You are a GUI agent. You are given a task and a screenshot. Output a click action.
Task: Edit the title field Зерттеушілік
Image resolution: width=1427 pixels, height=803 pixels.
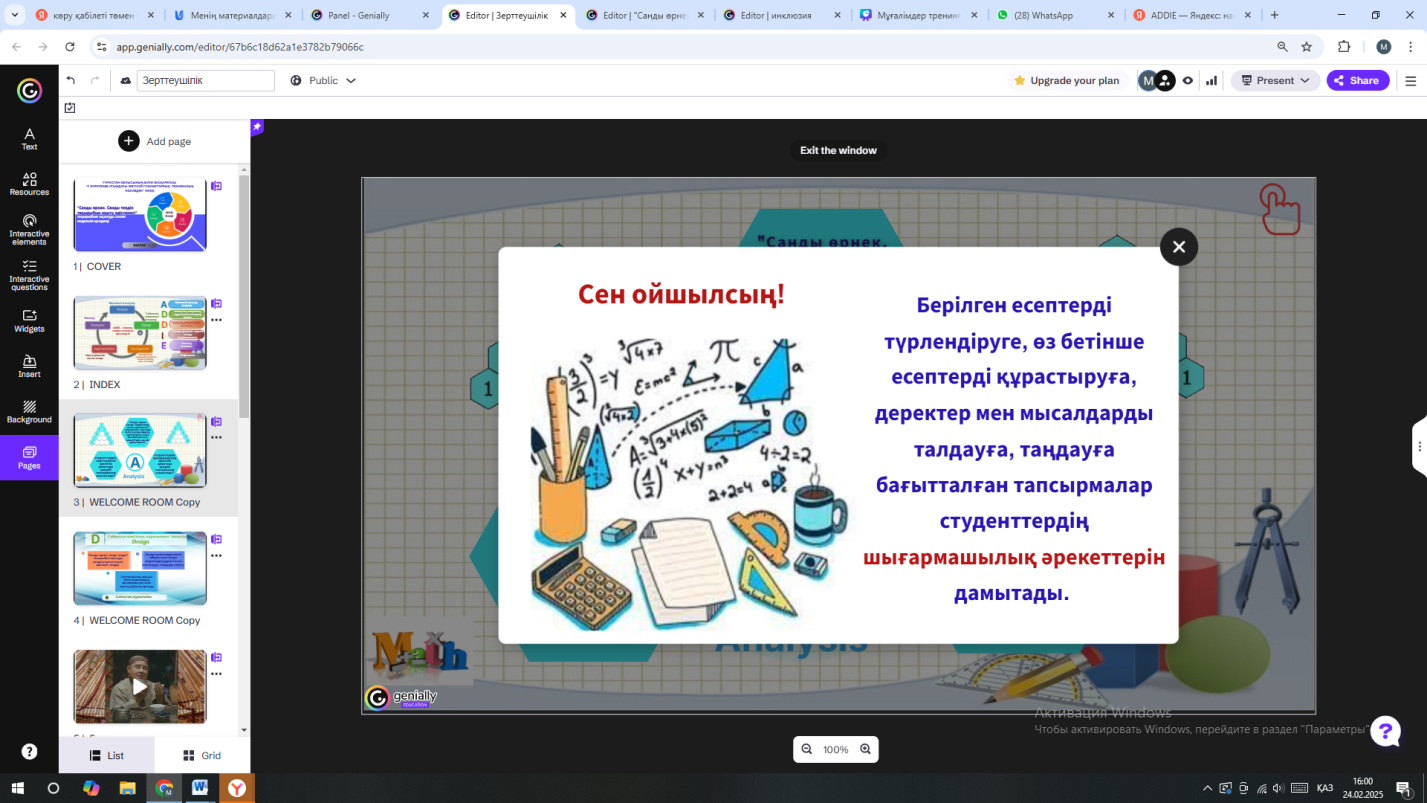pyautogui.click(x=205, y=80)
